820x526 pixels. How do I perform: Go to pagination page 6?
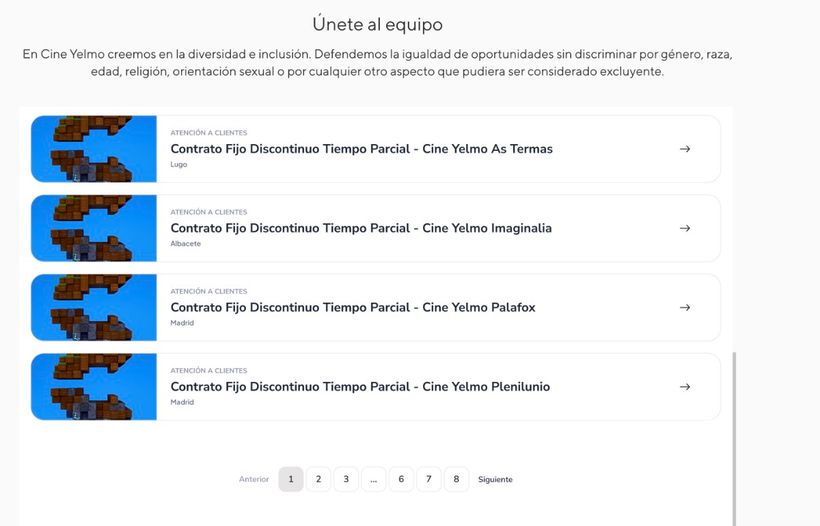(x=401, y=479)
